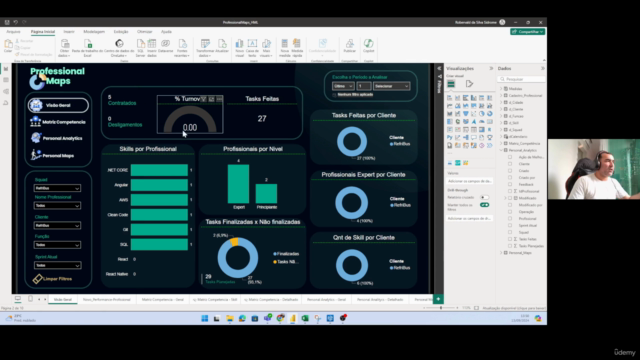
Task: Switch to the Exibição ribbon tab
Action: (x=121, y=31)
